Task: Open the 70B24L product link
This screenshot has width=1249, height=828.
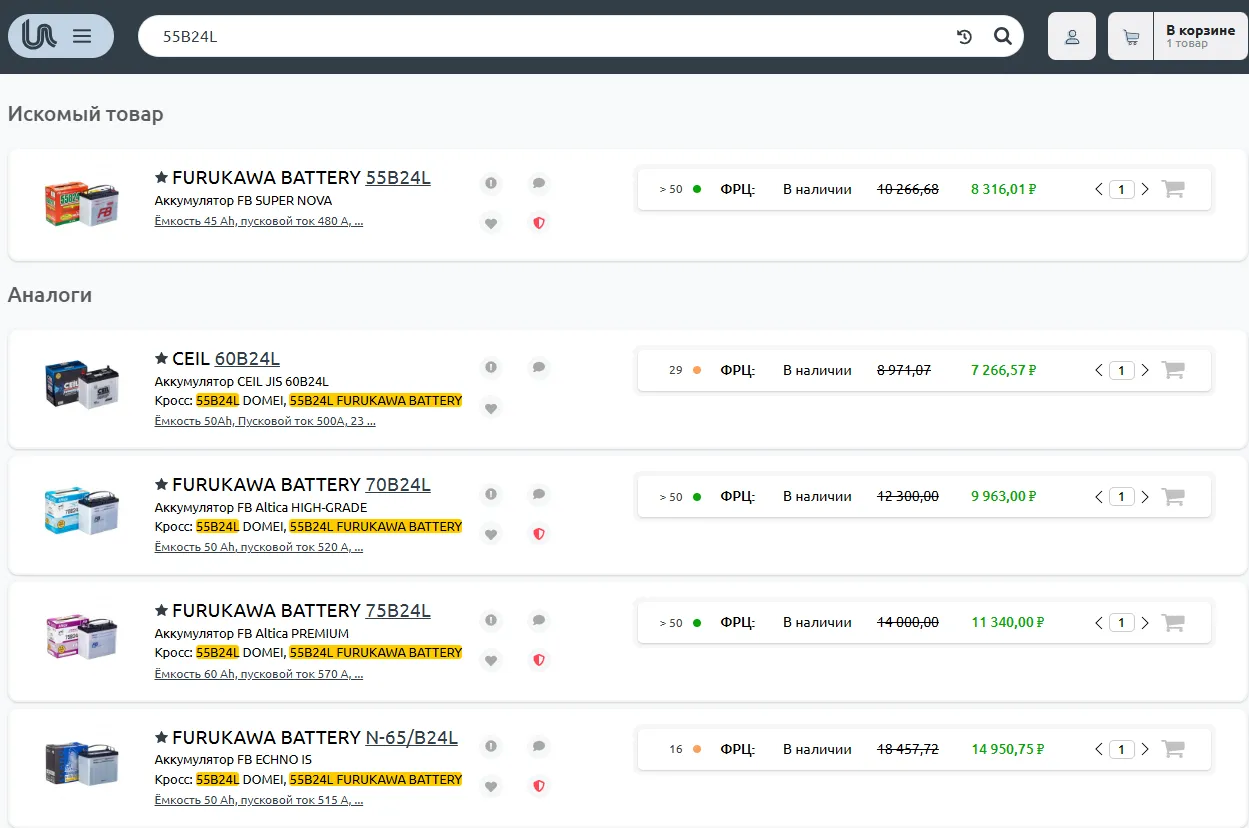Action: point(397,485)
